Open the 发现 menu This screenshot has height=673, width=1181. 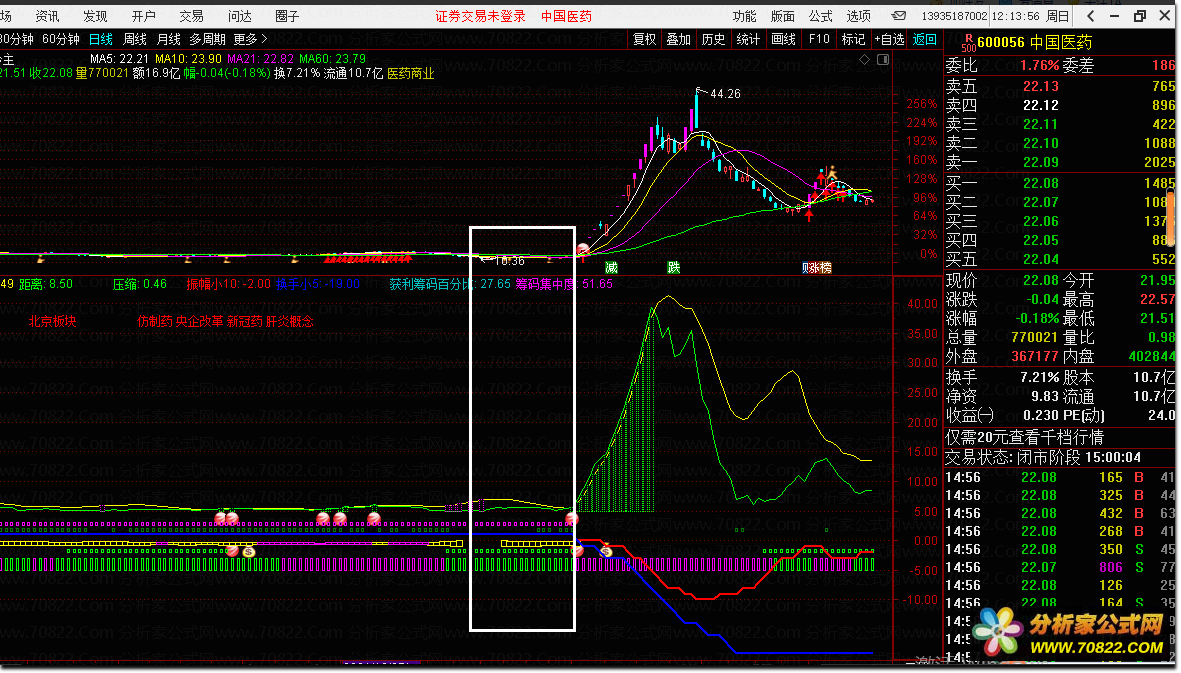(x=96, y=16)
